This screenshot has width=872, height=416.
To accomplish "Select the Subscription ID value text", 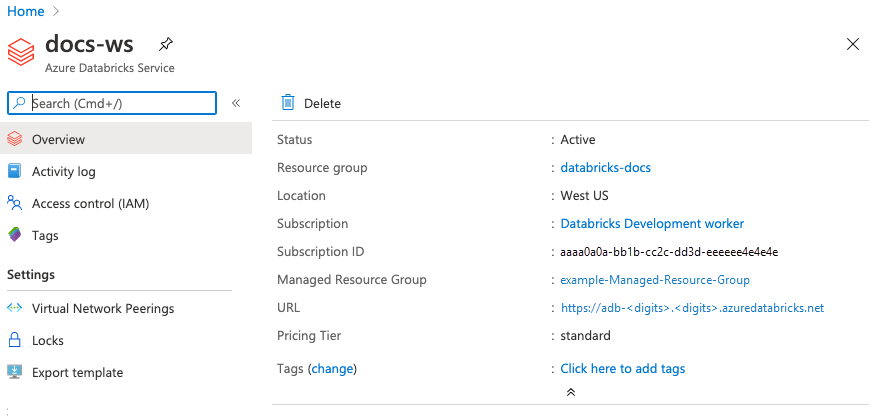I will click(669, 252).
